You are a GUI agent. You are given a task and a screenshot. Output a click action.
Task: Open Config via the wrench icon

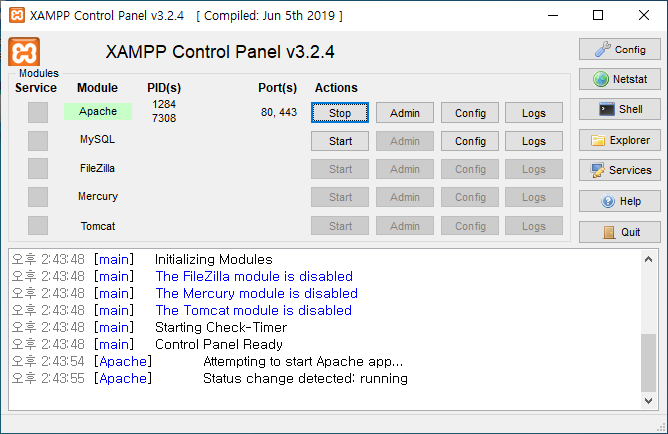(x=619, y=49)
